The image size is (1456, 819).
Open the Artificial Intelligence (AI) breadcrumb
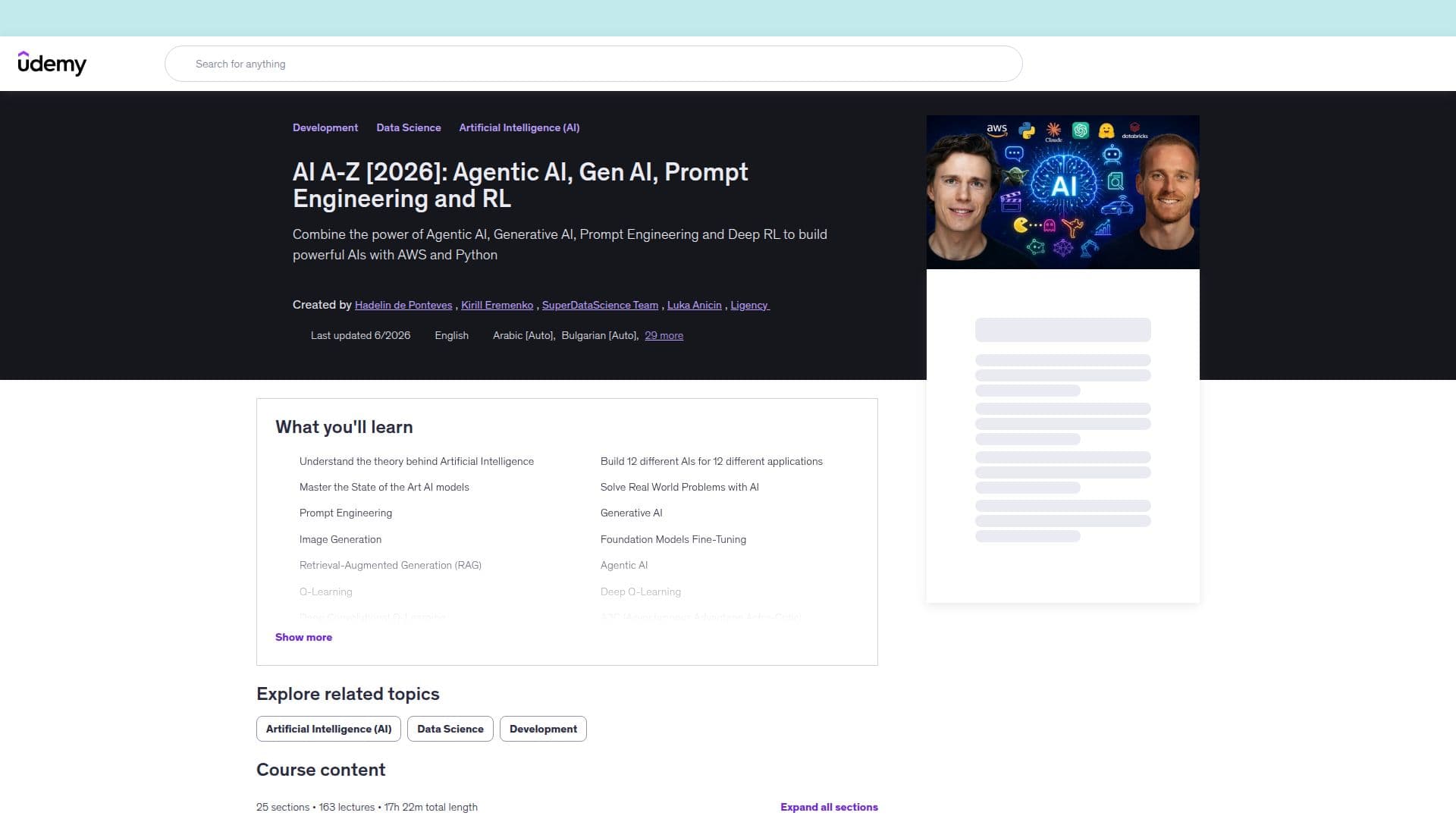point(519,127)
